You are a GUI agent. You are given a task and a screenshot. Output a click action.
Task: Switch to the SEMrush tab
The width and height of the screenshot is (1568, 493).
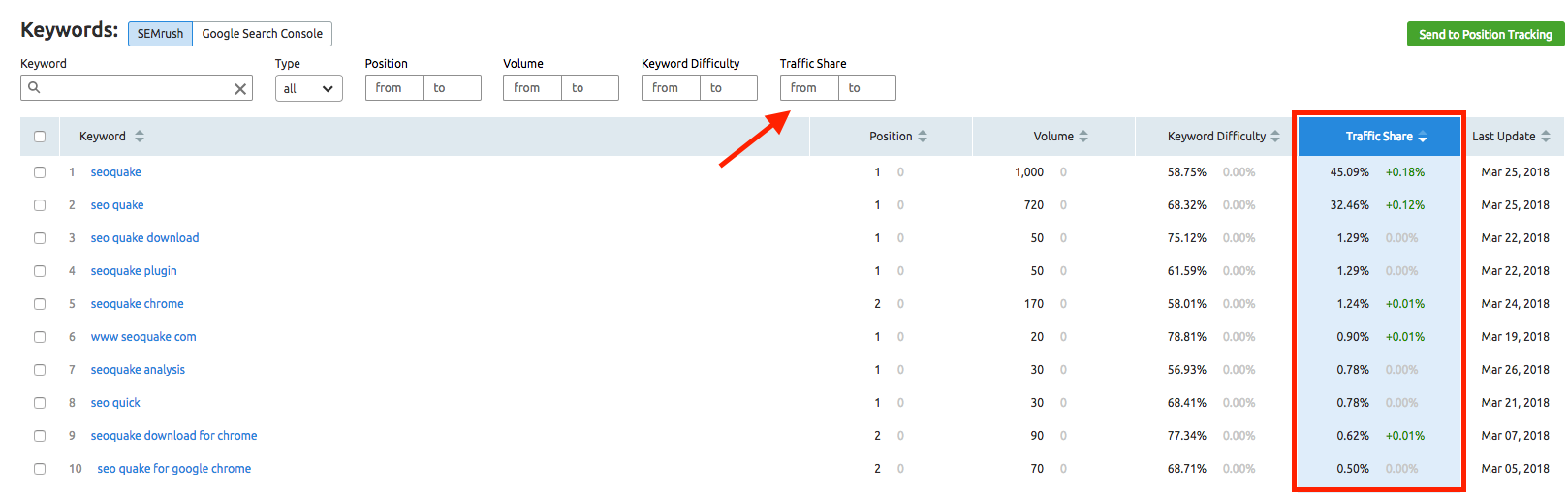[x=160, y=34]
